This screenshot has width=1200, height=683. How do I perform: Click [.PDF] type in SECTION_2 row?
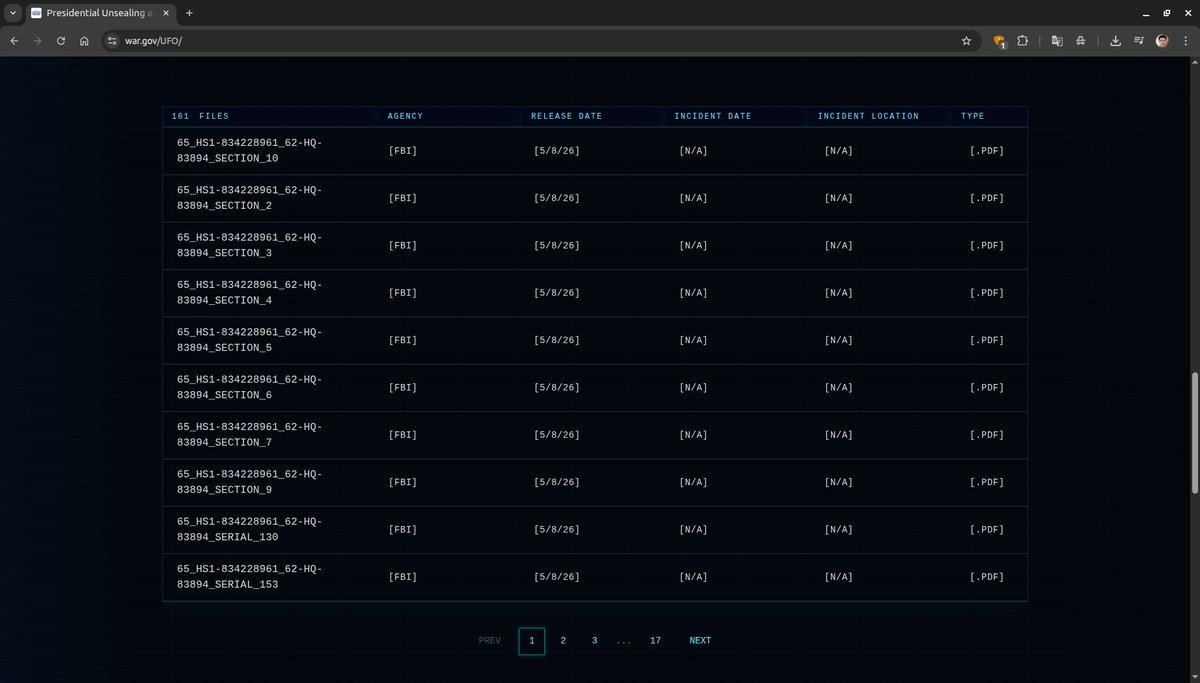click(x=987, y=198)
